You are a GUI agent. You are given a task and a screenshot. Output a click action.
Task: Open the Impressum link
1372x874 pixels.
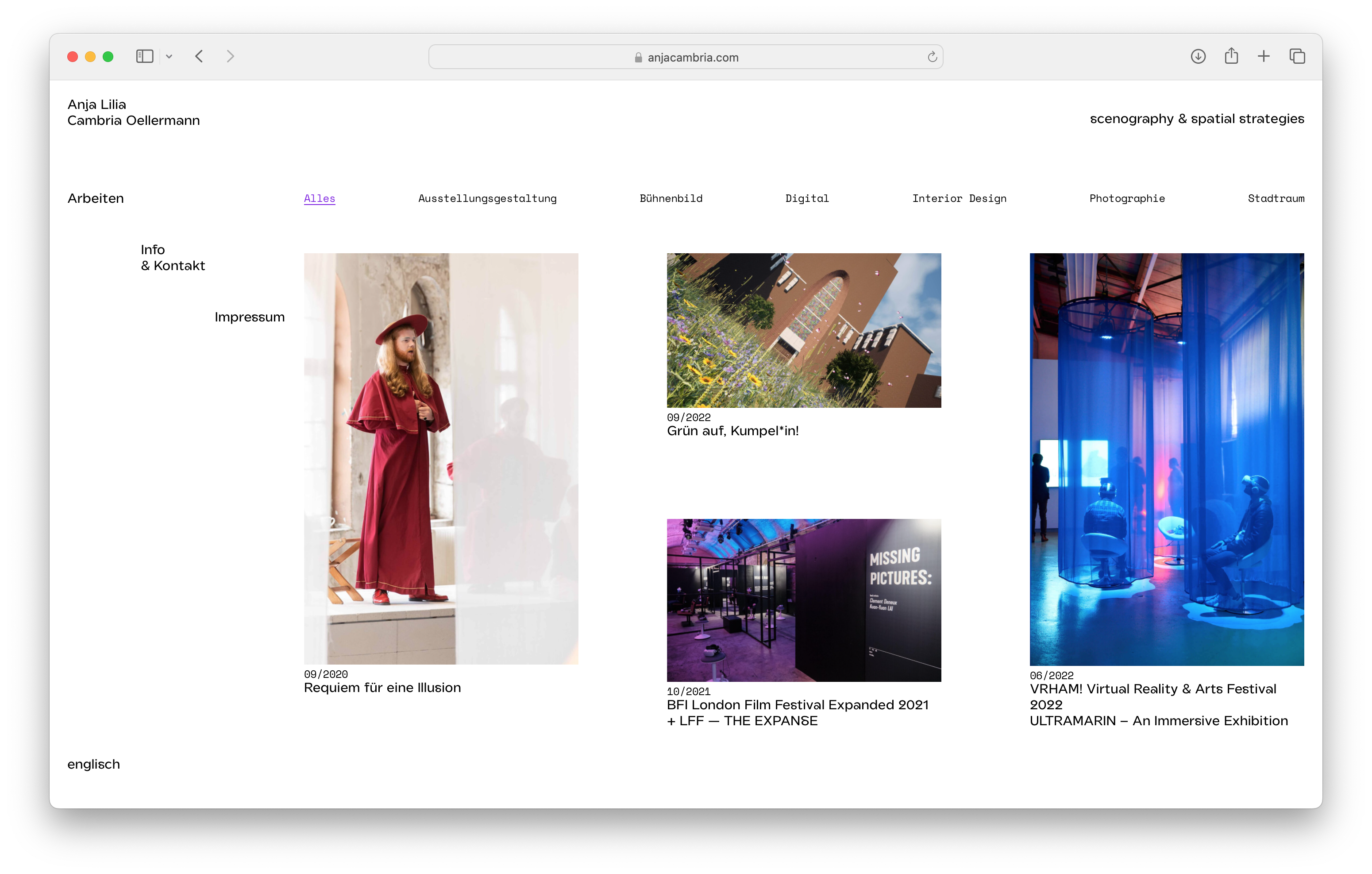click(250, 317)
